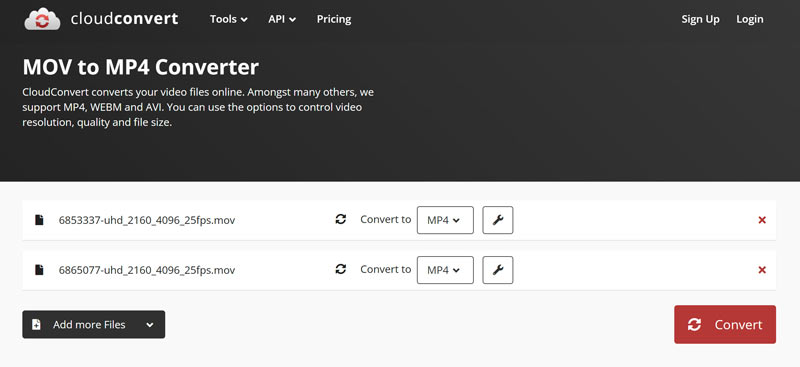
Task: Click the Sign Up link
Action: click(x=701, y=19)
